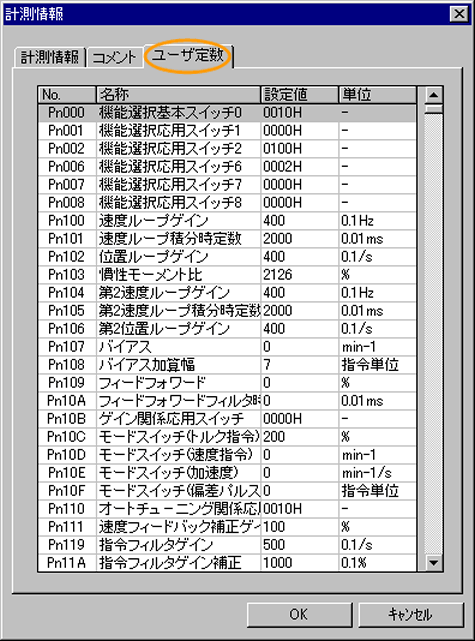The height and width of the screenshot is (641, 475).
Task: Click the 指令単位 unit in row Pn108
Action: coord(378,365)
